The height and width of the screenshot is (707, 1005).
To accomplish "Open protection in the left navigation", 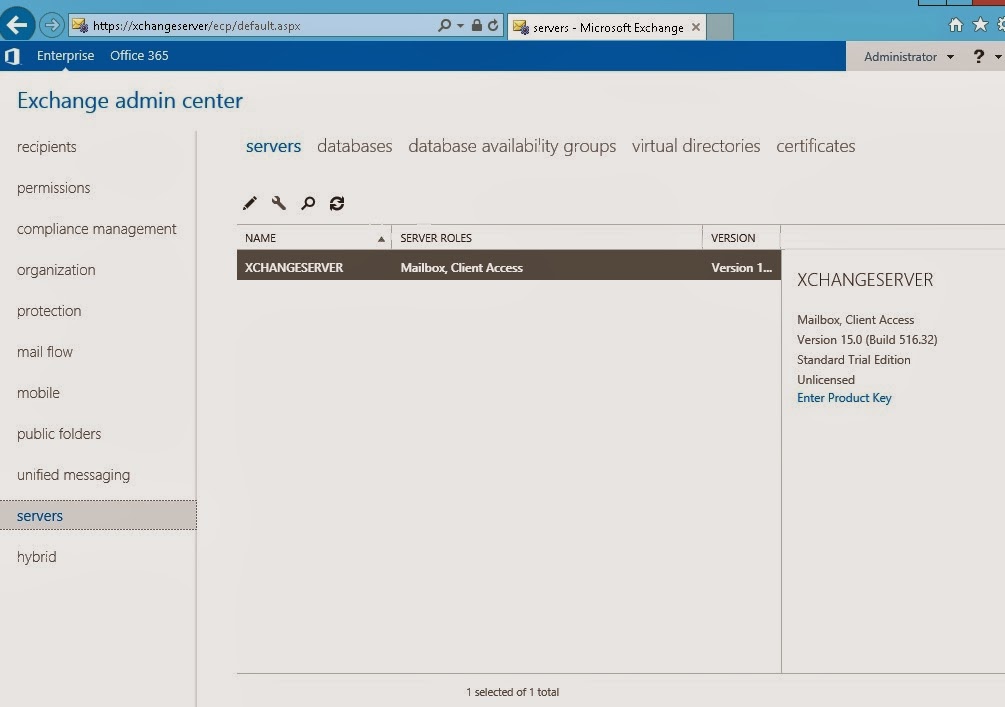I will 49,311.
